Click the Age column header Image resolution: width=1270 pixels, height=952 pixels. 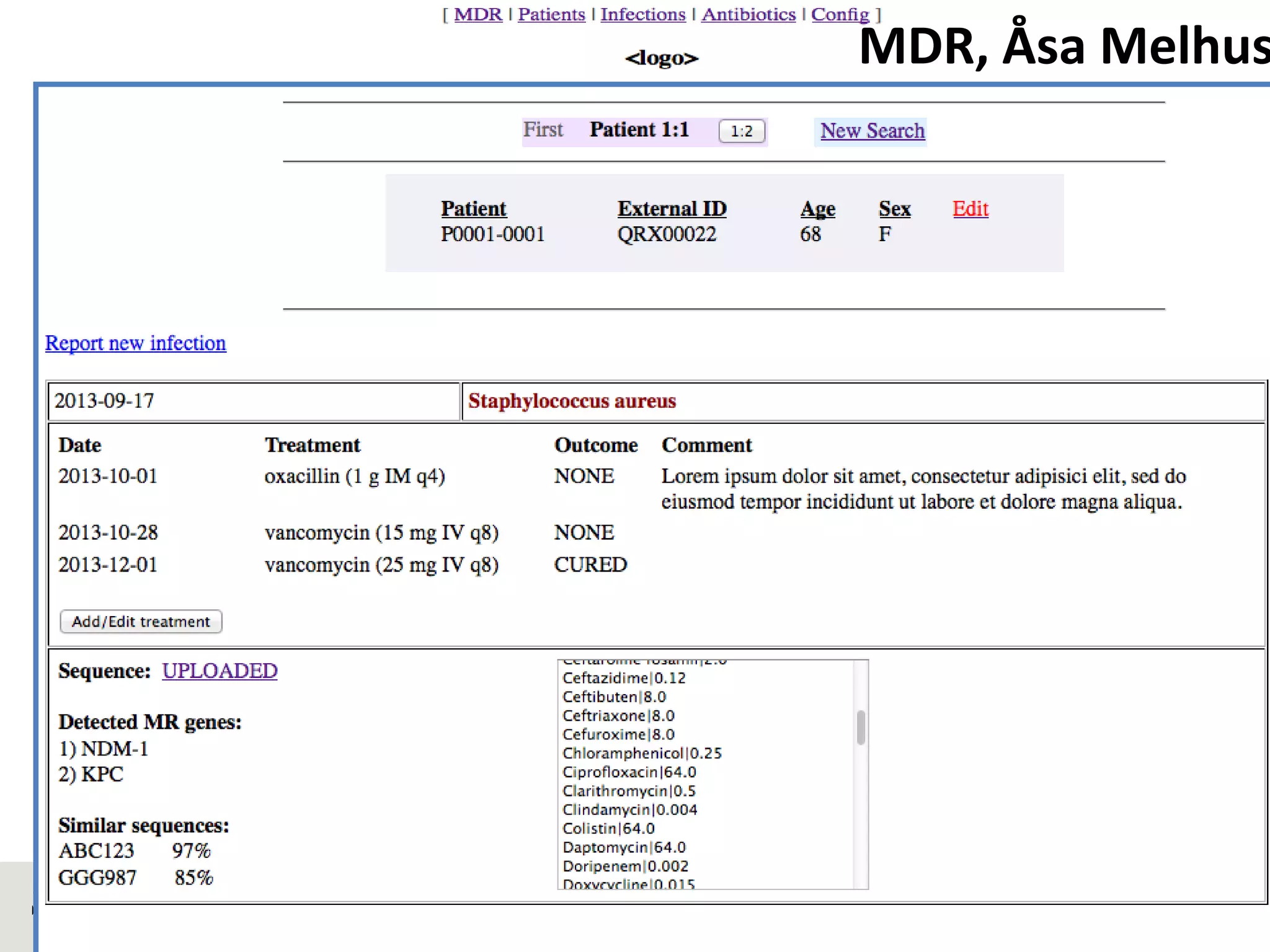[817, 209]
